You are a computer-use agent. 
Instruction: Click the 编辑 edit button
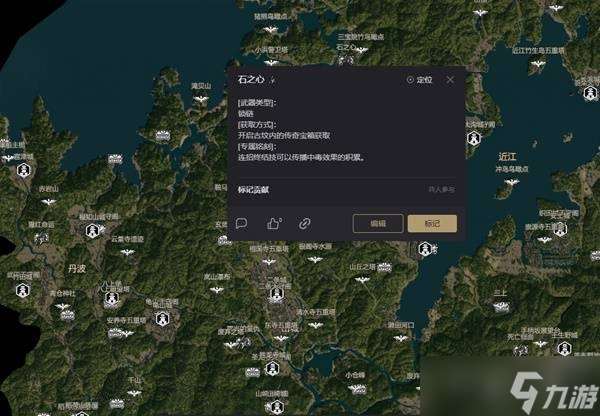tap(378, 223)
